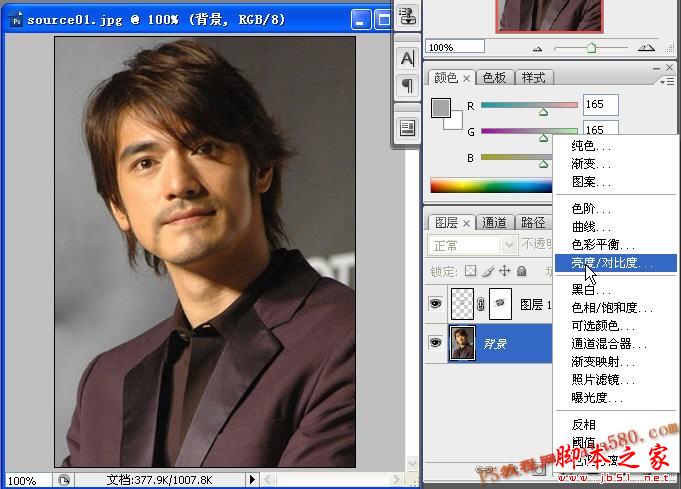Select the 图层 1 layer mask thumbnail

click(500, 304)
